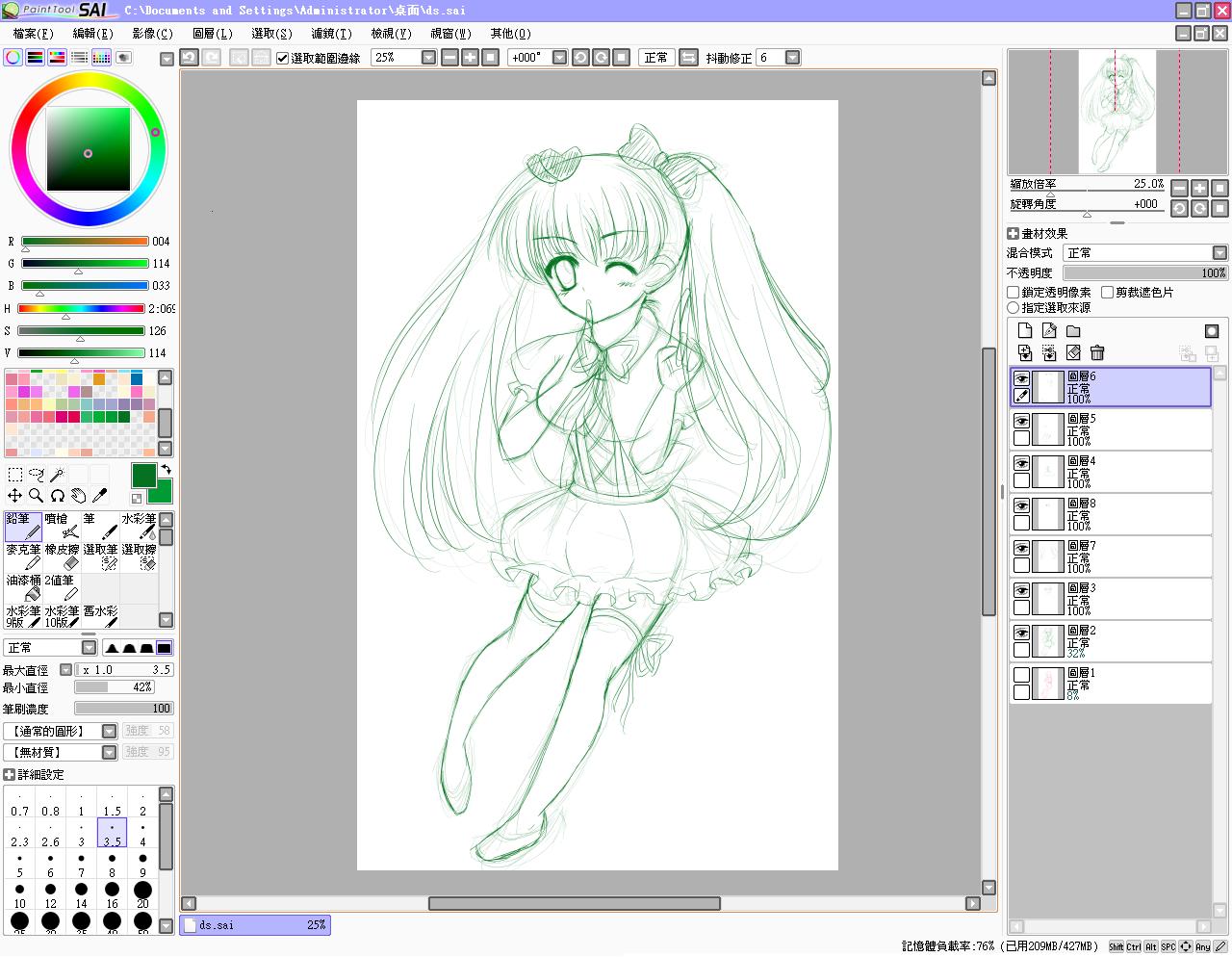Choose the 橡皮擦 eraser tool
Screen dimensions: 1232x957
click(x=62, y=557)
